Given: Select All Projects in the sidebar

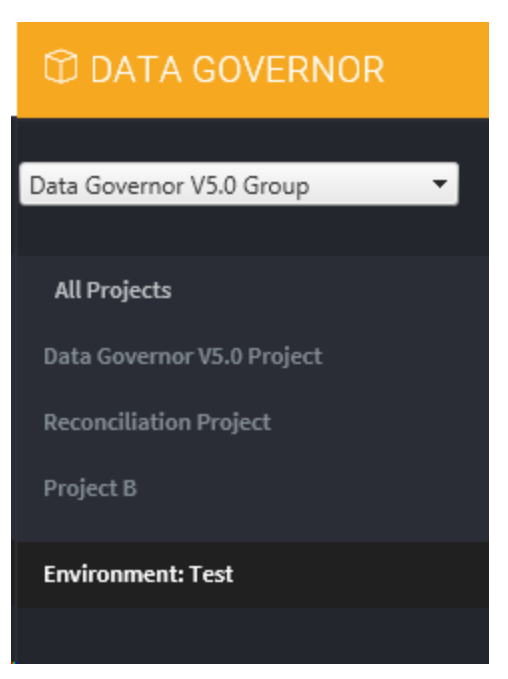Looking at the screenshot, I should pyautogui.click(x=113, y=290).
